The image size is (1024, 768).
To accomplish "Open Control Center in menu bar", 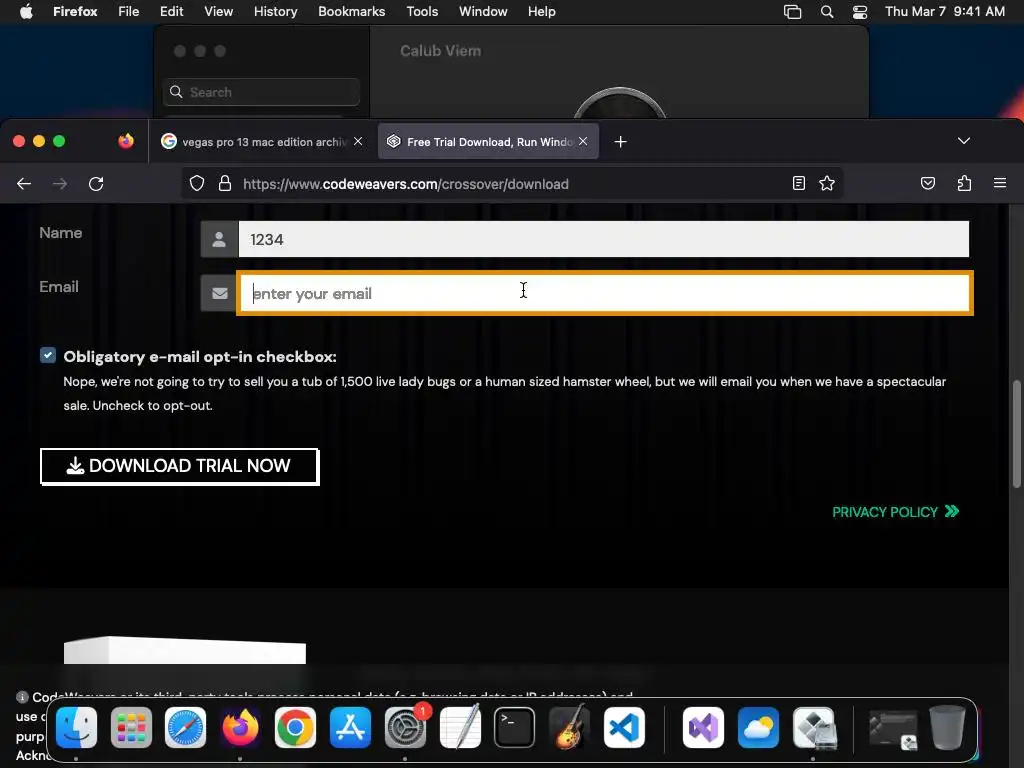I will click(860, 12).
